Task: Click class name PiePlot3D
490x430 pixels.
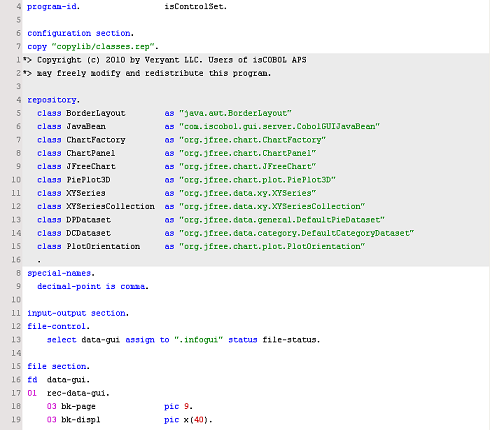Action: [88, 180]
